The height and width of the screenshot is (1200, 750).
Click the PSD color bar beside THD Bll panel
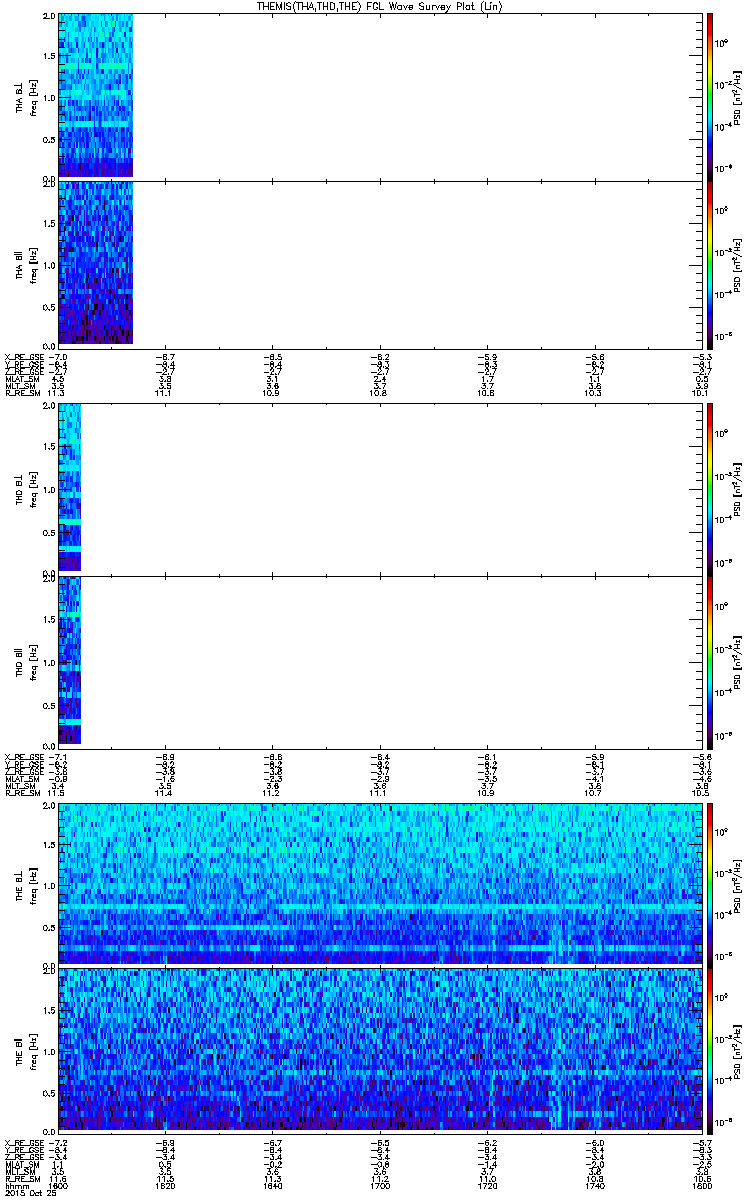710,661
